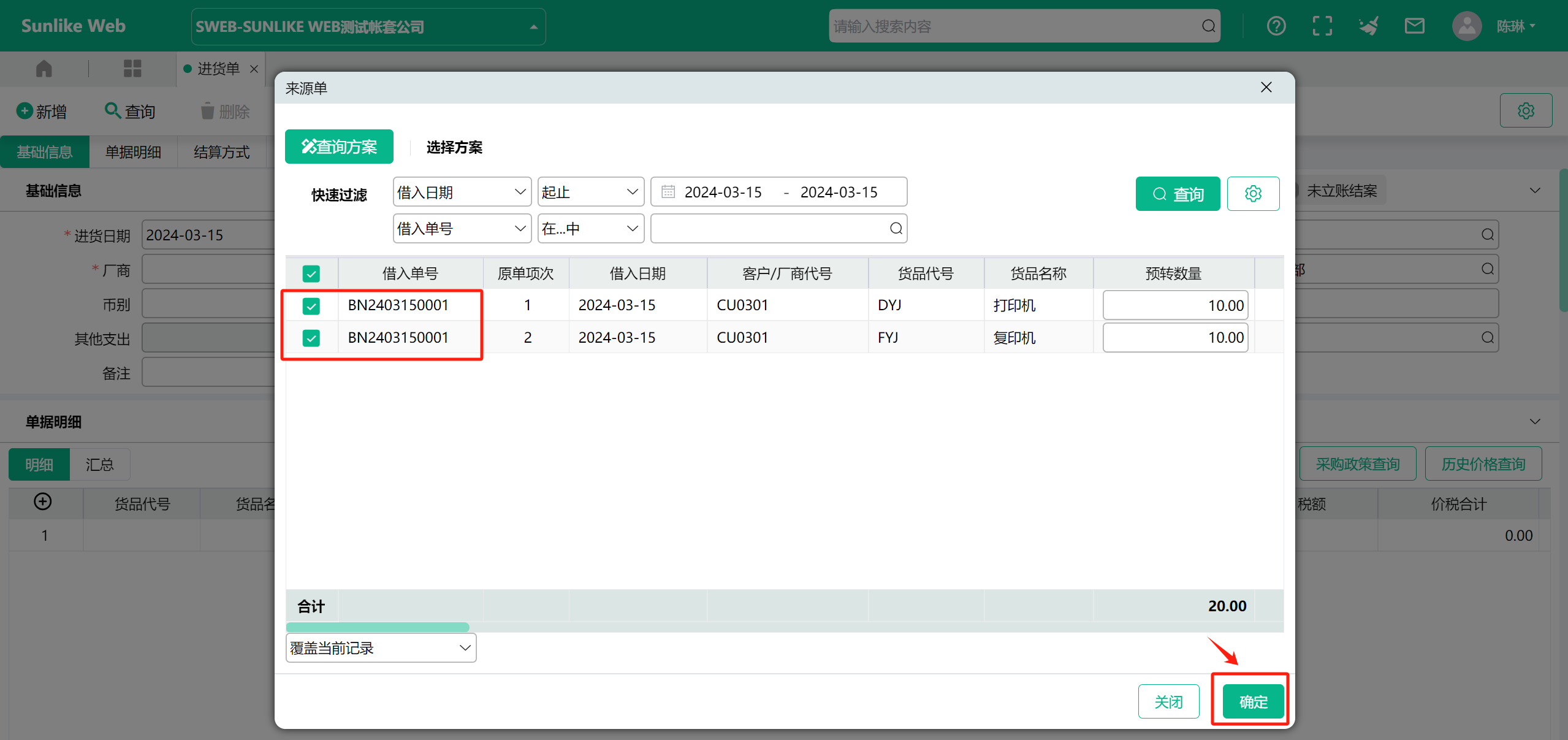Click the home icon tab
1568x740 pixels.
coord(44,69)
